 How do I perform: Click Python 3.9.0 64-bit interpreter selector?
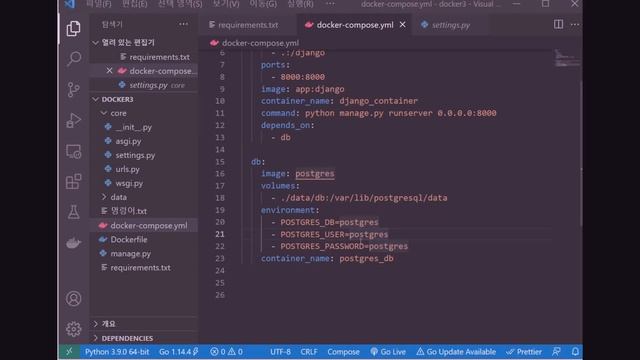click(x=117, y=351)
